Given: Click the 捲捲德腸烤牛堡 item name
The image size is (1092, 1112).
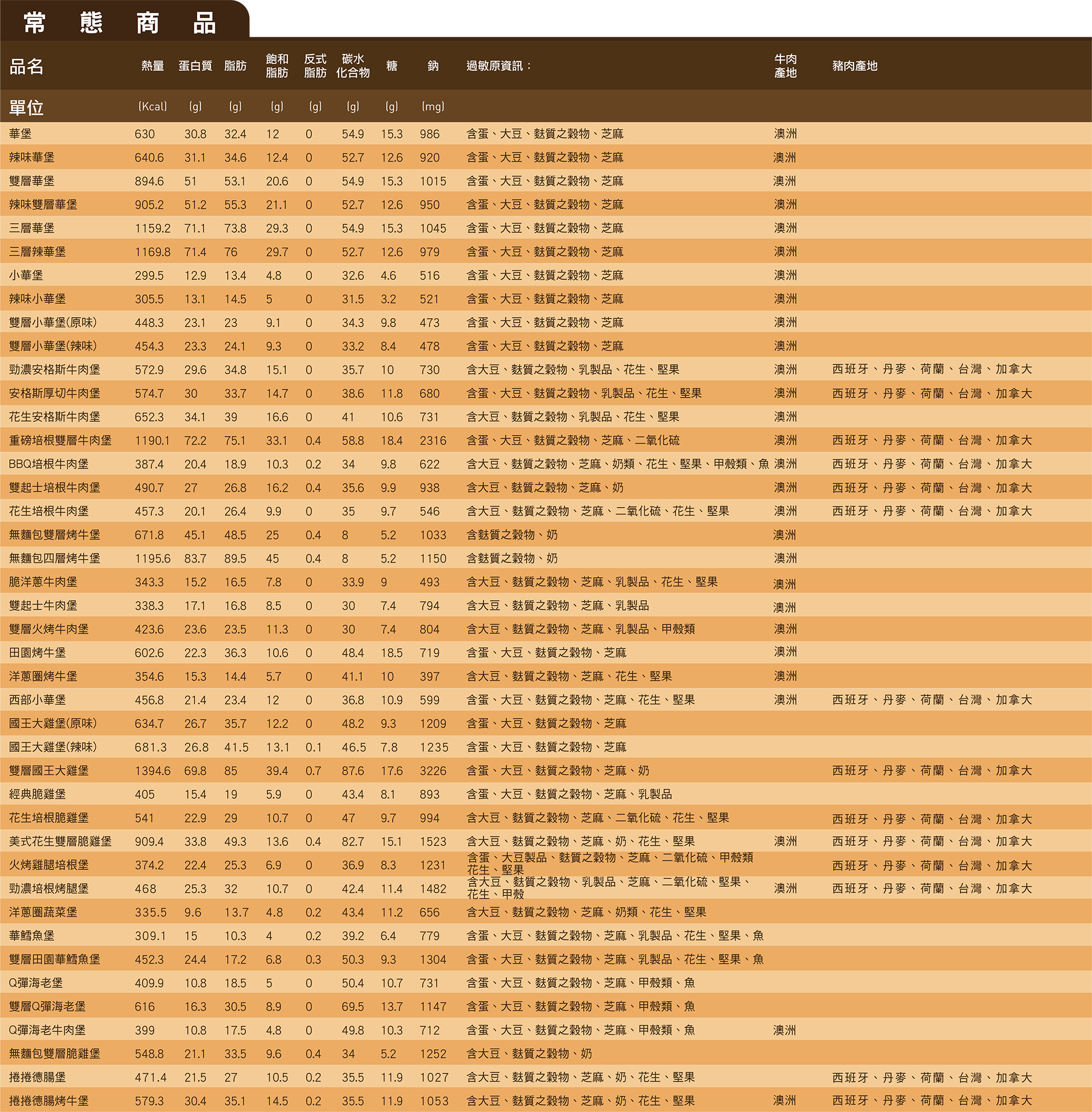Looking at the screenshot, I should 49,1101.
